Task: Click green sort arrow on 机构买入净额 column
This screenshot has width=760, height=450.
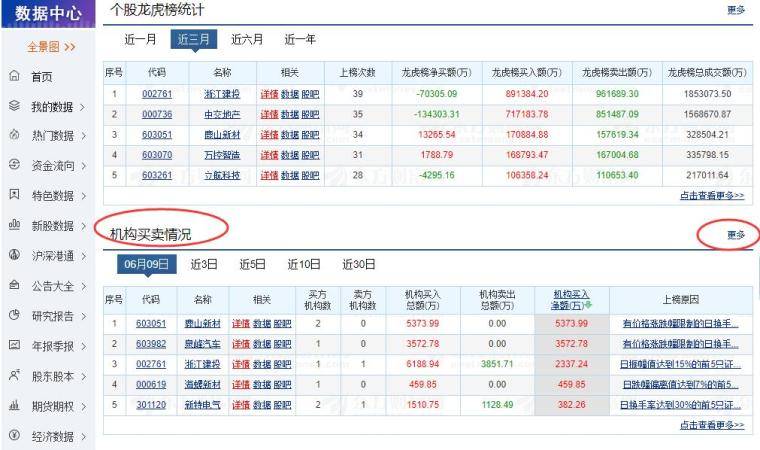Action: point(588,305)
